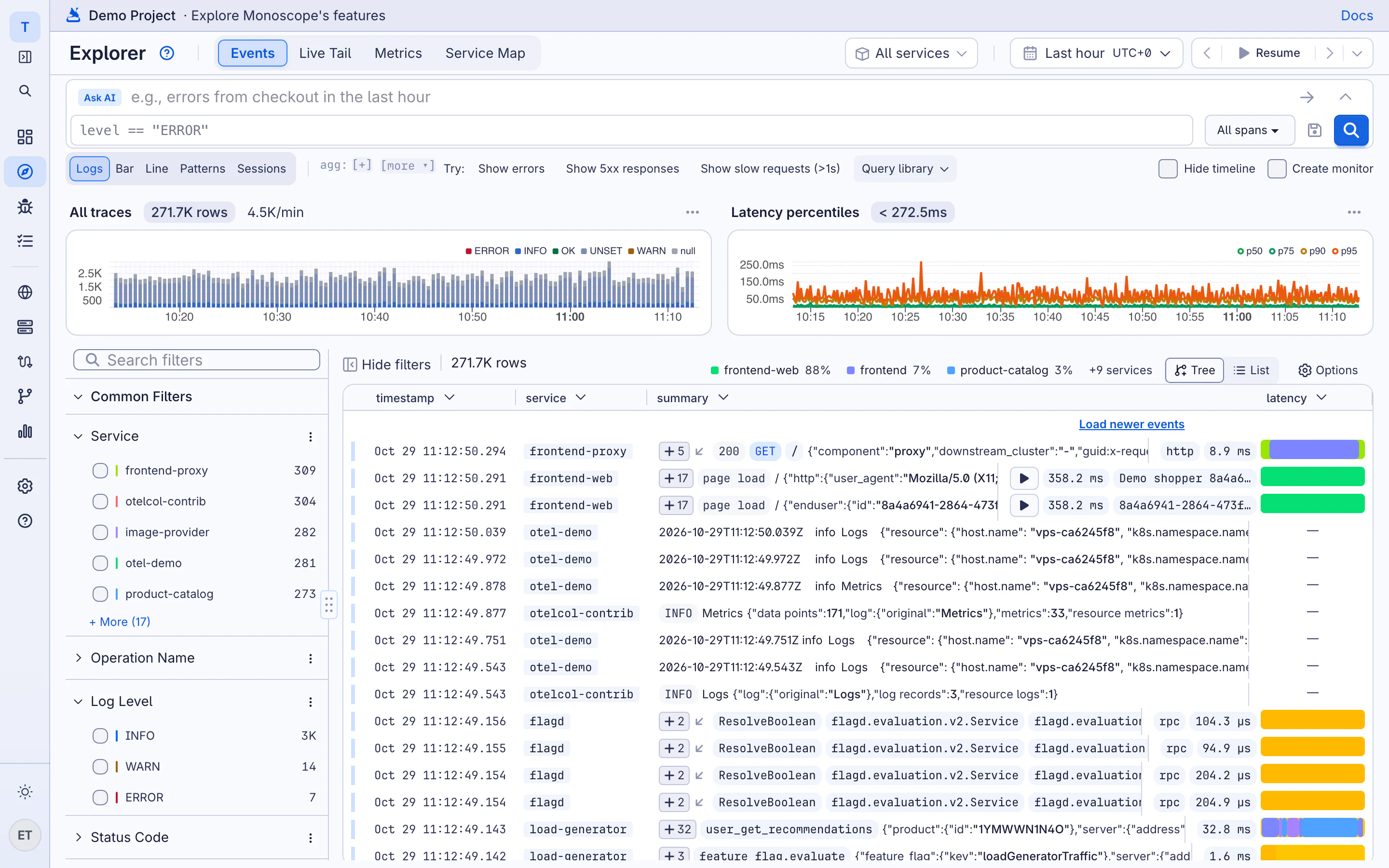Check the WARN log level filter

(100, 767)
